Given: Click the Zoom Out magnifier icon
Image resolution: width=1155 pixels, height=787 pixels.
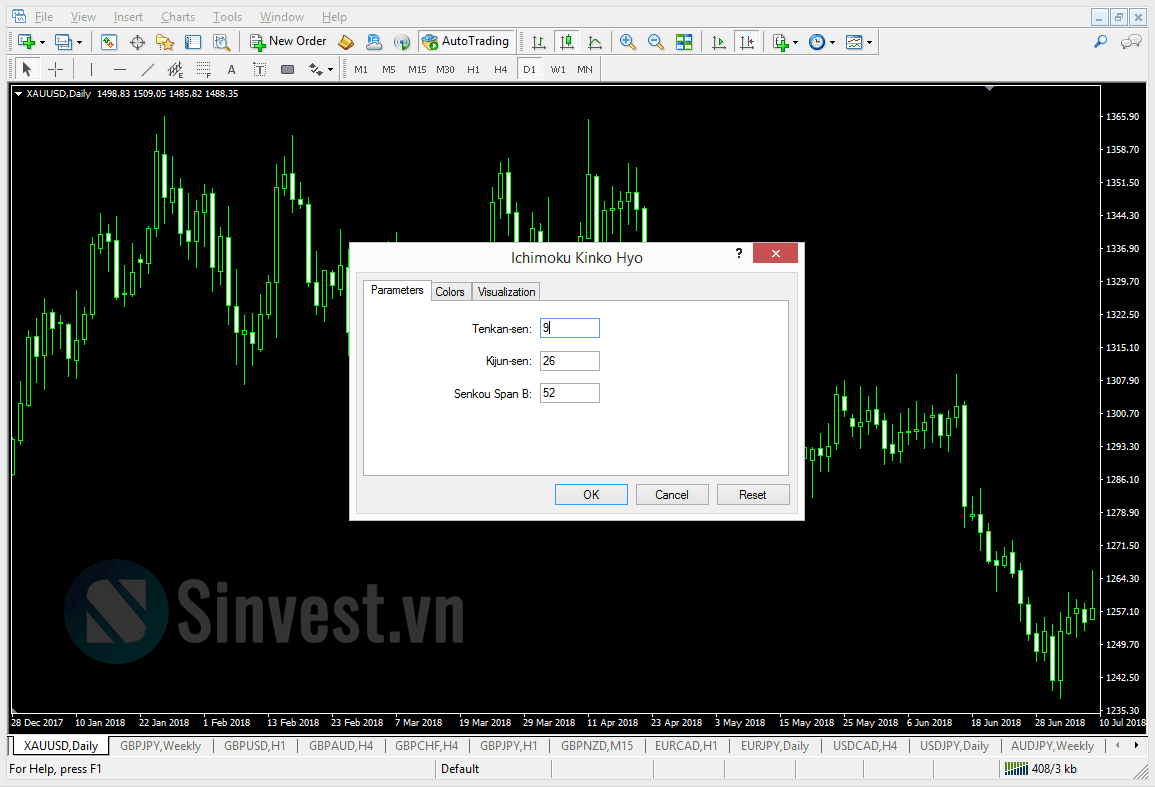Looking at the screenshot, I should 655,42.
